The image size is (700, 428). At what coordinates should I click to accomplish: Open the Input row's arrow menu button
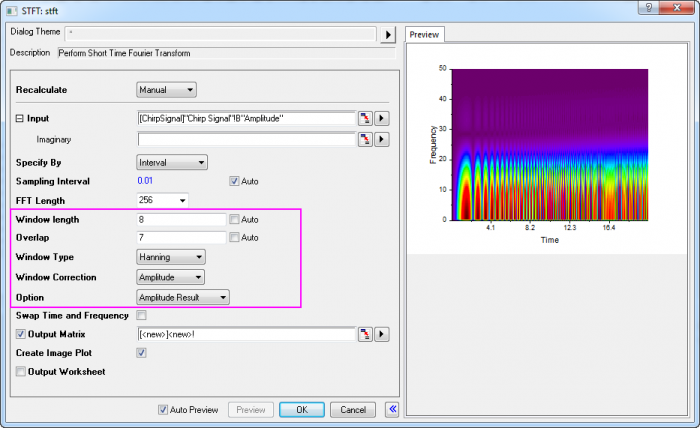pos(382,118)
